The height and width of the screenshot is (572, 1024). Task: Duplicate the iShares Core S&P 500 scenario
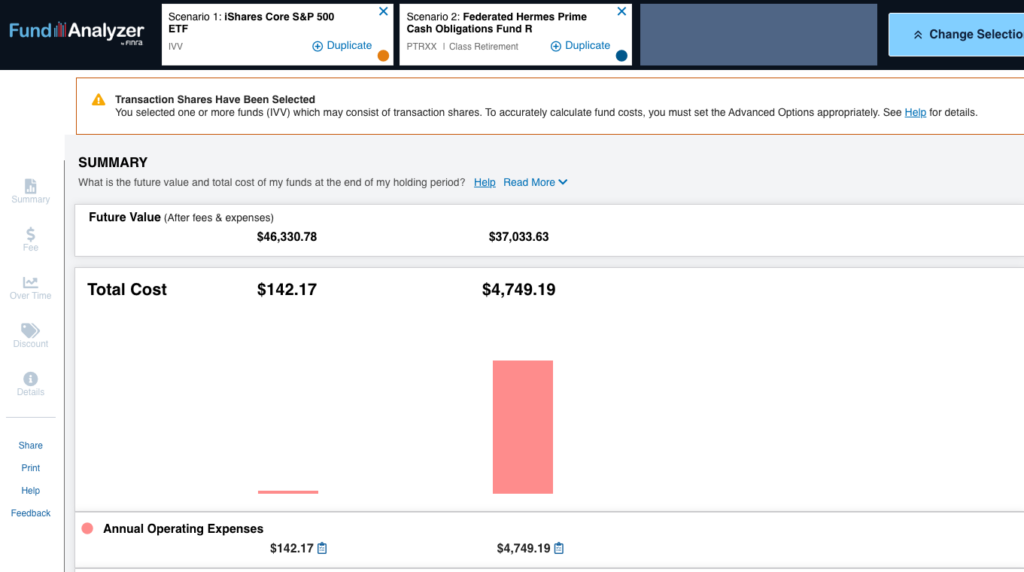click(342, 46)
